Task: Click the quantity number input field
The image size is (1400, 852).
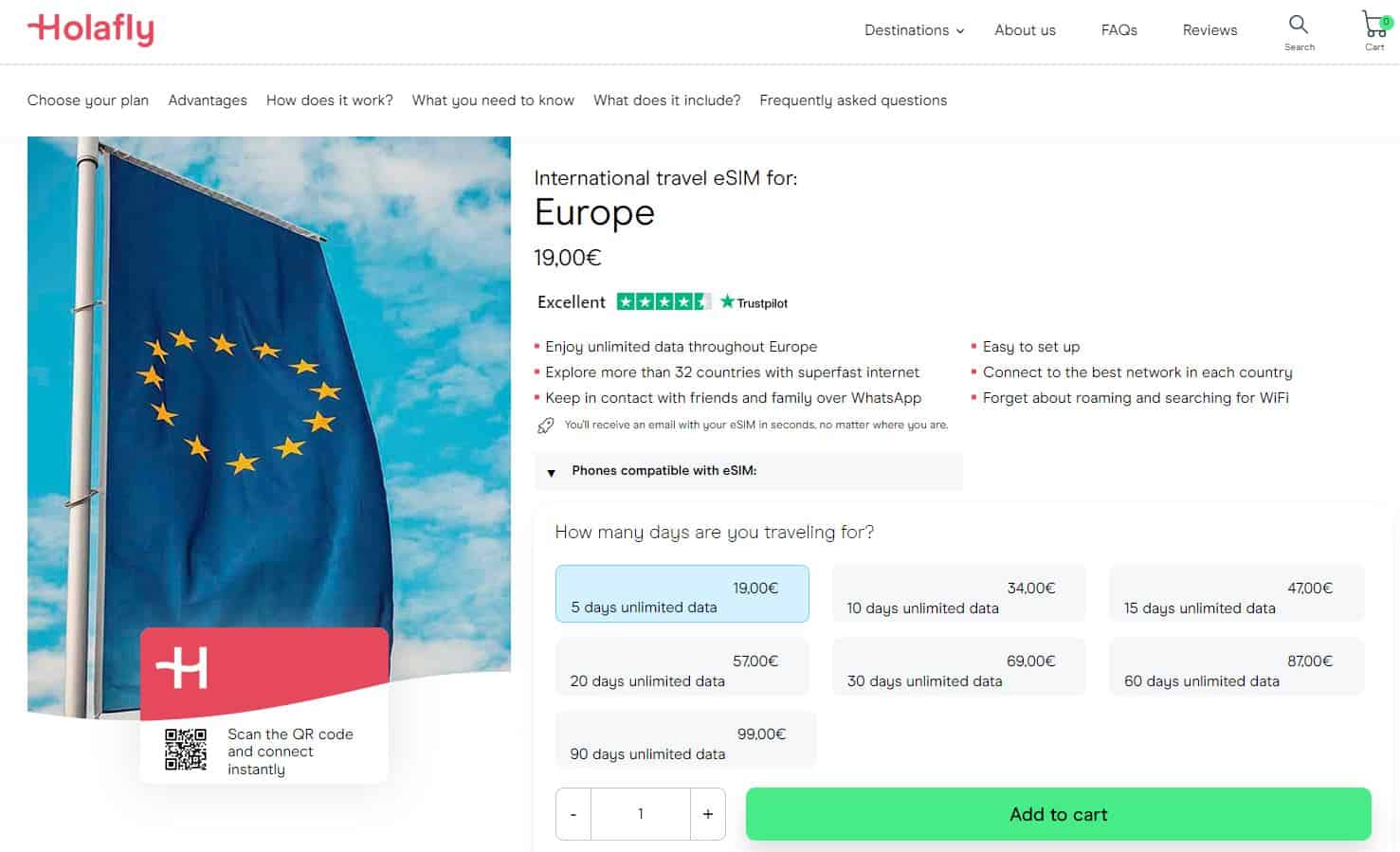Action: (x=641, y=814)
